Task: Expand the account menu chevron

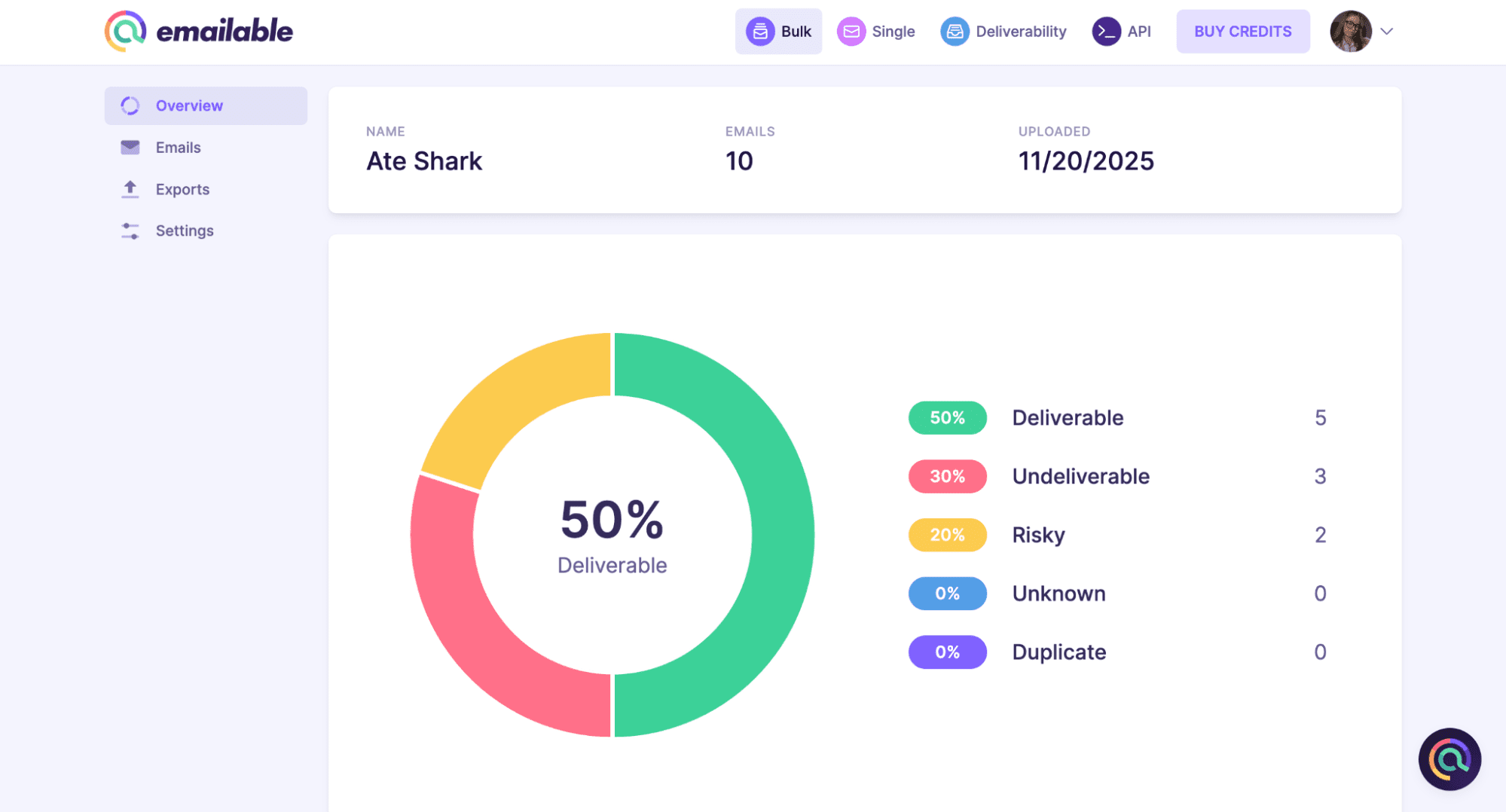Action: coord(1387,32)
